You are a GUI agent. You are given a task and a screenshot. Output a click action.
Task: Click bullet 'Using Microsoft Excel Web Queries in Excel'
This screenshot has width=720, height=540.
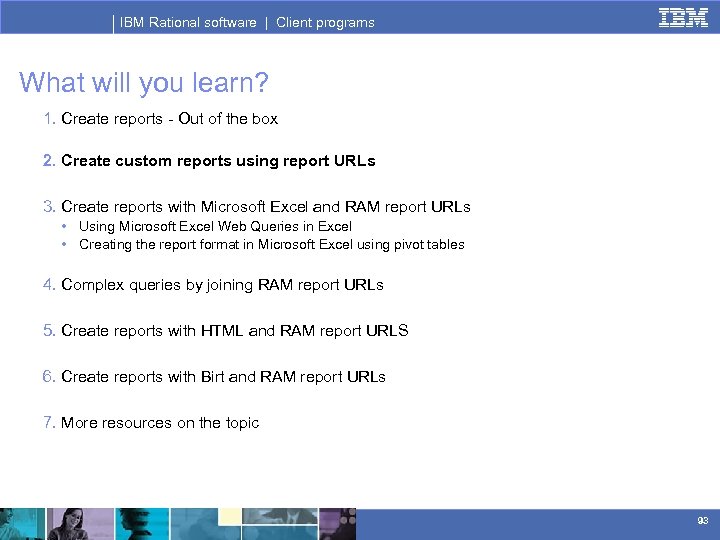215,226
